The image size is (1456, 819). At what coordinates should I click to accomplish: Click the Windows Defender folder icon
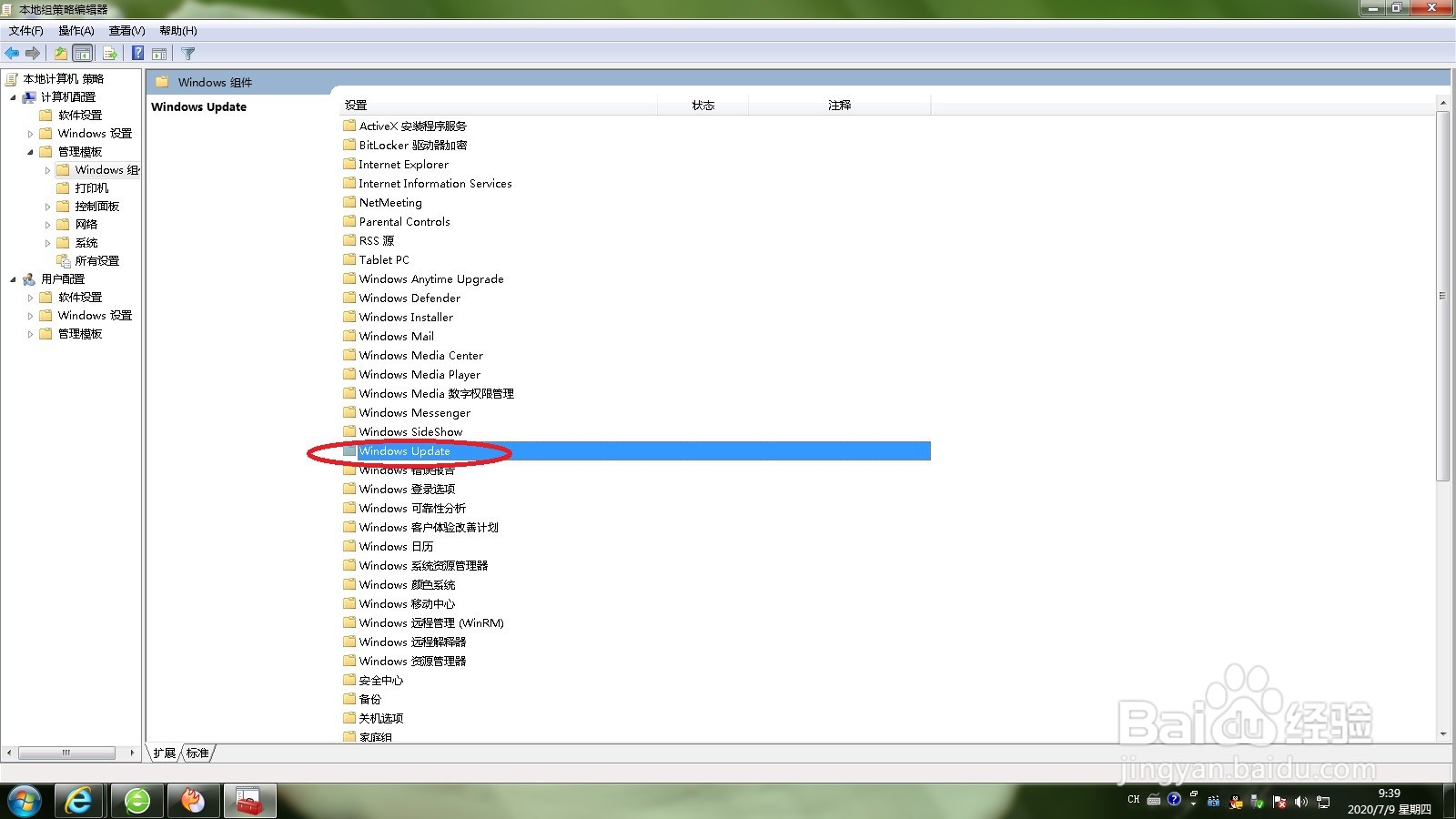tap(349, 298)
